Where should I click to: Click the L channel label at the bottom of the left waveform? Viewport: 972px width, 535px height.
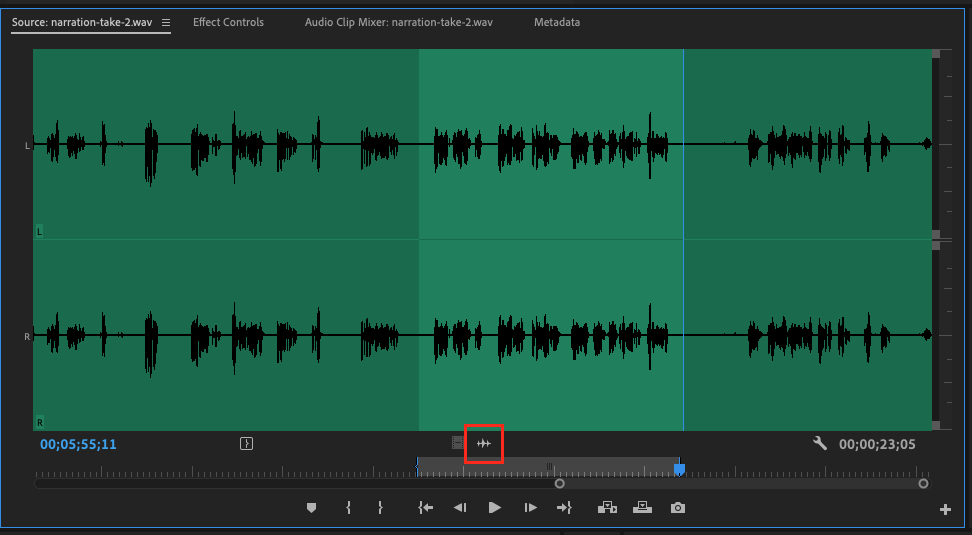[x=40, y=232]
